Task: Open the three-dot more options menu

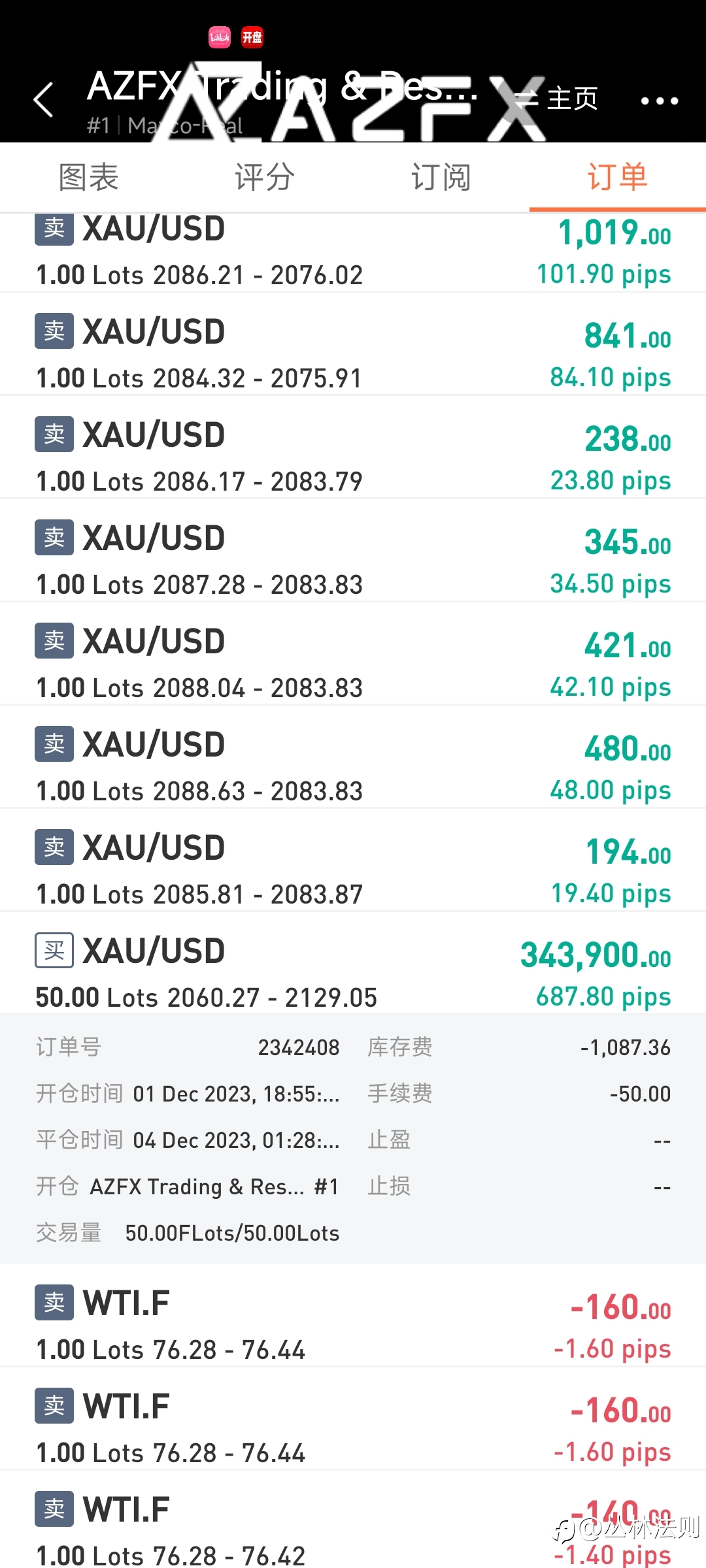Action: (x=659, y=101)
